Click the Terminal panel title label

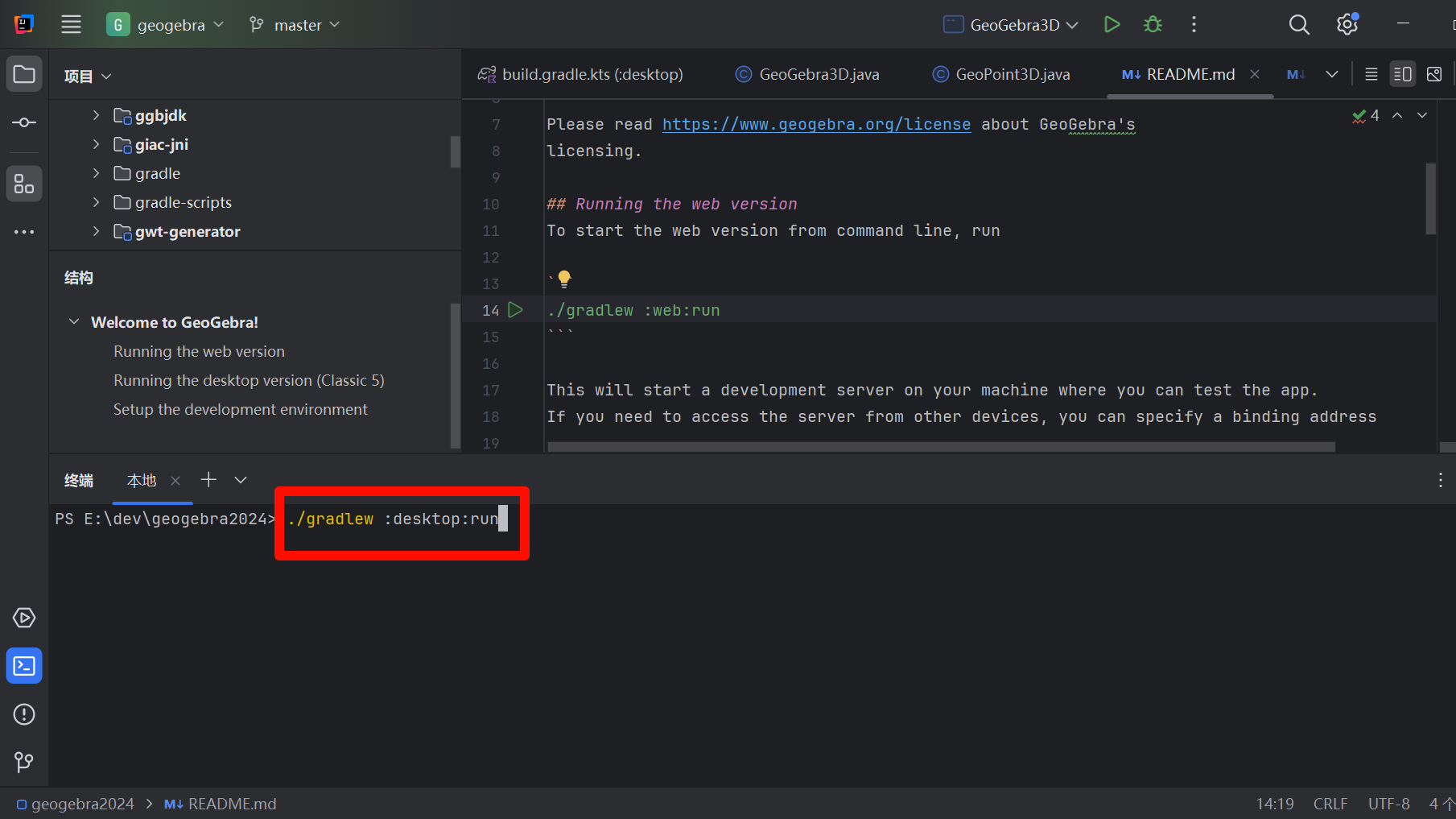[79, 481]
